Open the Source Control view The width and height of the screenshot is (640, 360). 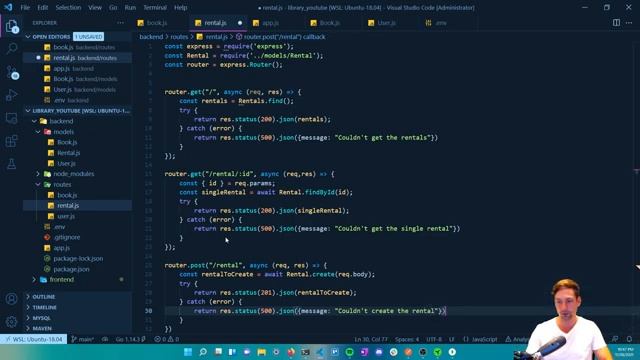click(x=12, y=72)
